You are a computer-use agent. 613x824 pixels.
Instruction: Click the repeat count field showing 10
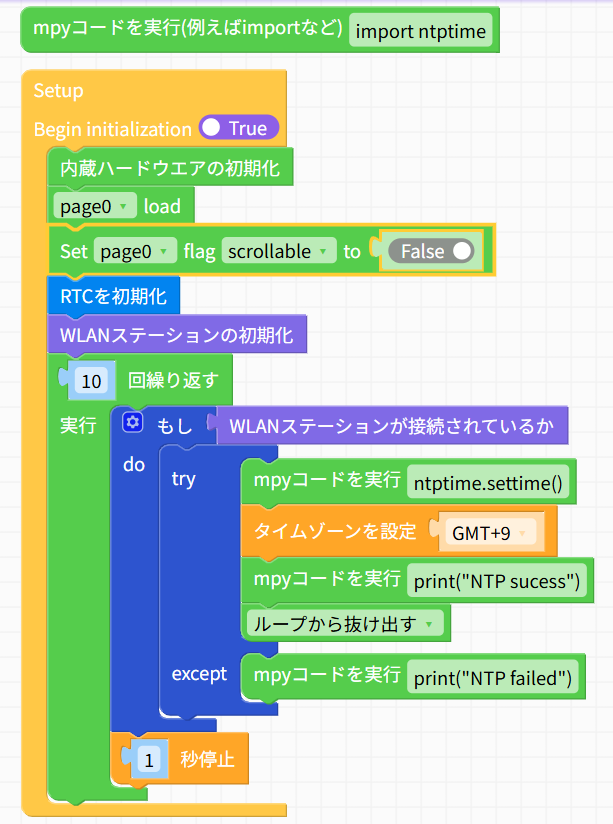(92, 380)
